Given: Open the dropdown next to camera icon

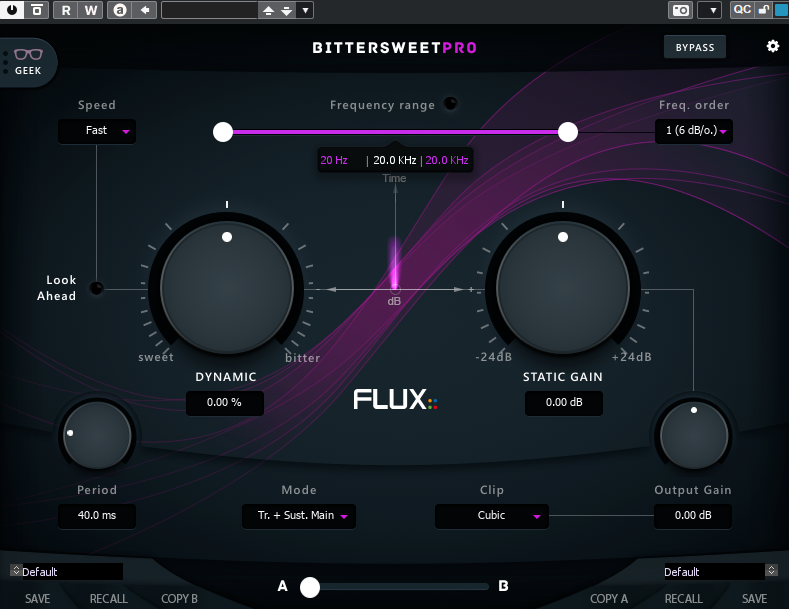Looking at the screenshot, I should coord(710,10).
